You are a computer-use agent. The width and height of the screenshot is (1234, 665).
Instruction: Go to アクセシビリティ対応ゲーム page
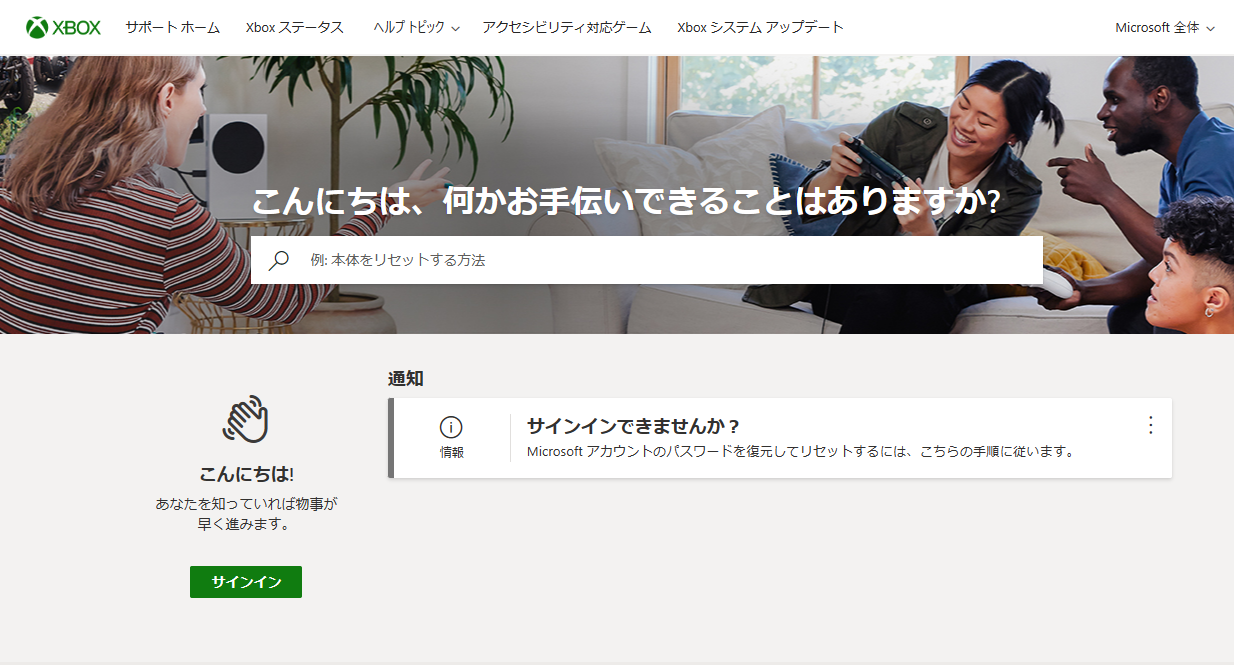pos(566,28)
